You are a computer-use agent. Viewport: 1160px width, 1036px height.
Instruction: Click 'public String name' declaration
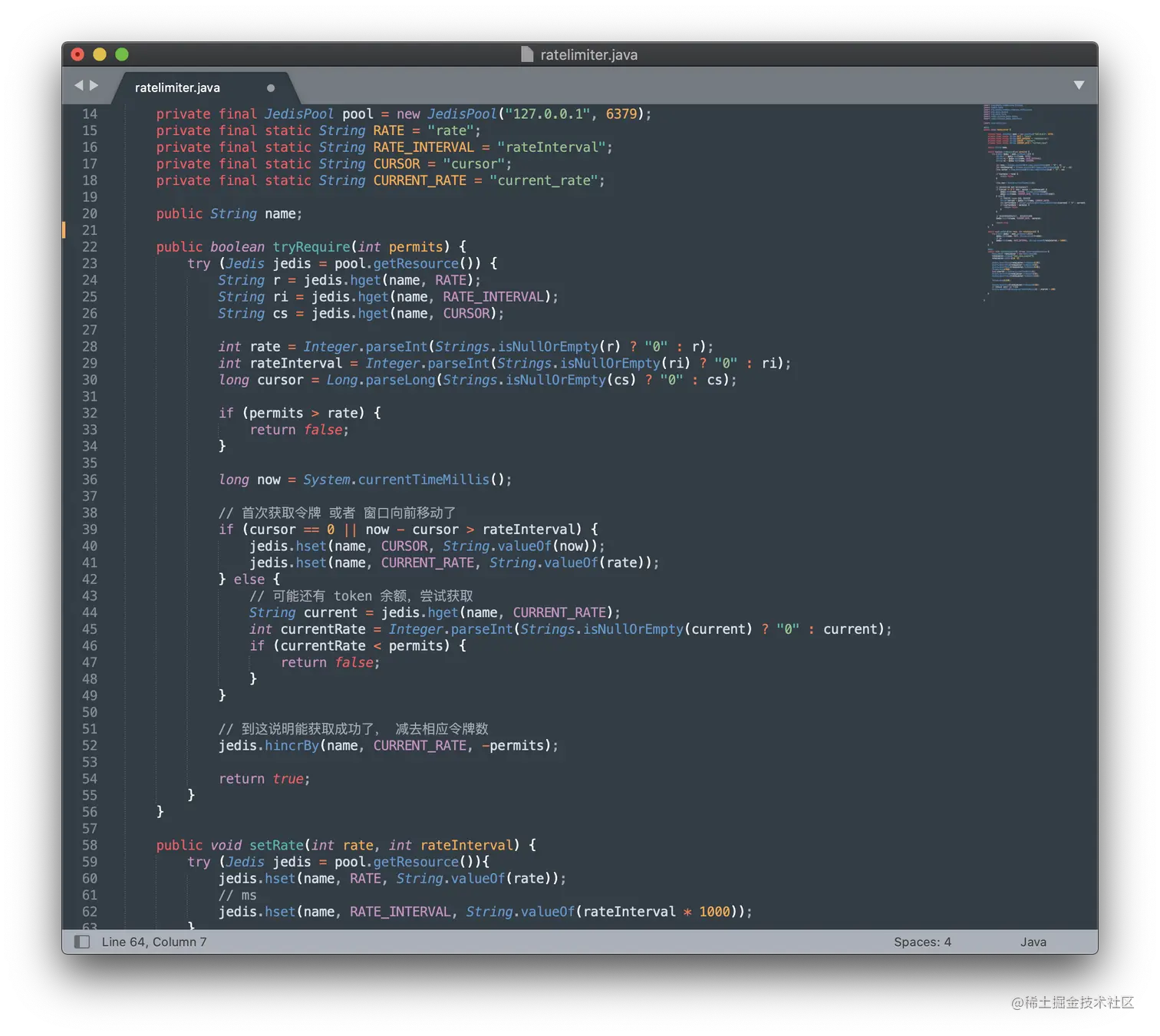229,214
